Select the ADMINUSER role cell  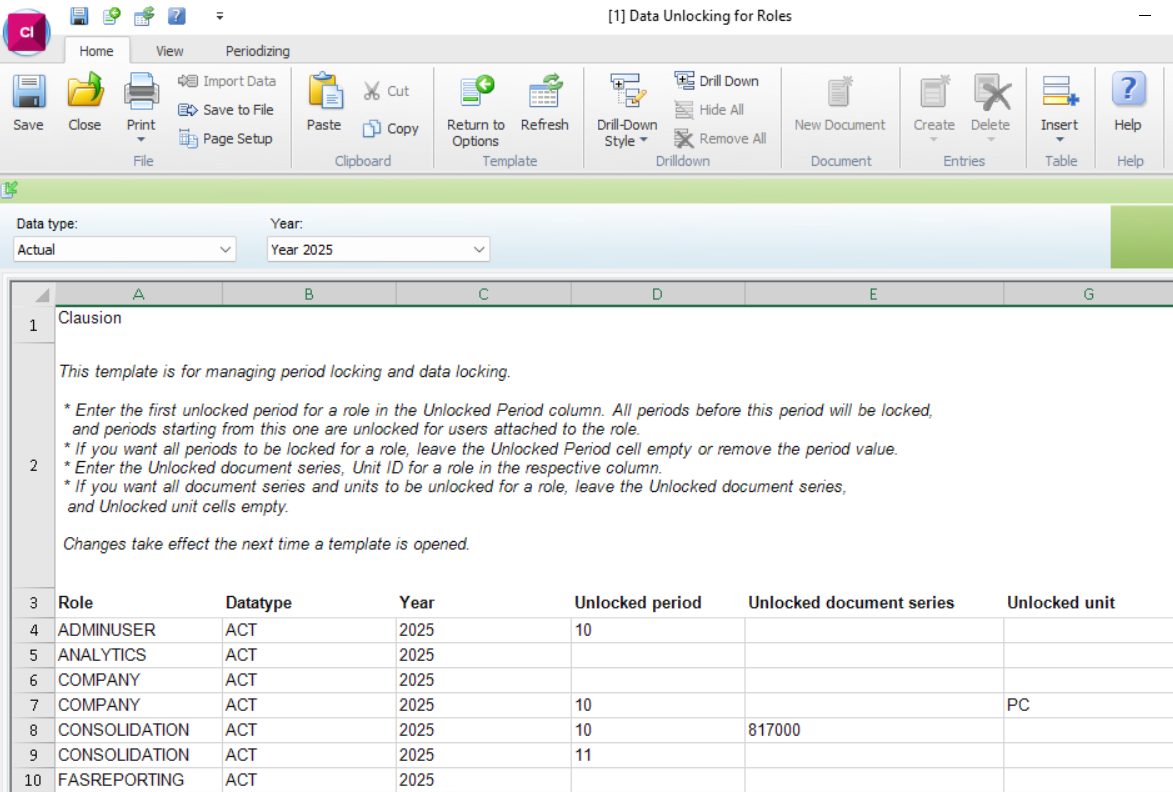[138, 630]
